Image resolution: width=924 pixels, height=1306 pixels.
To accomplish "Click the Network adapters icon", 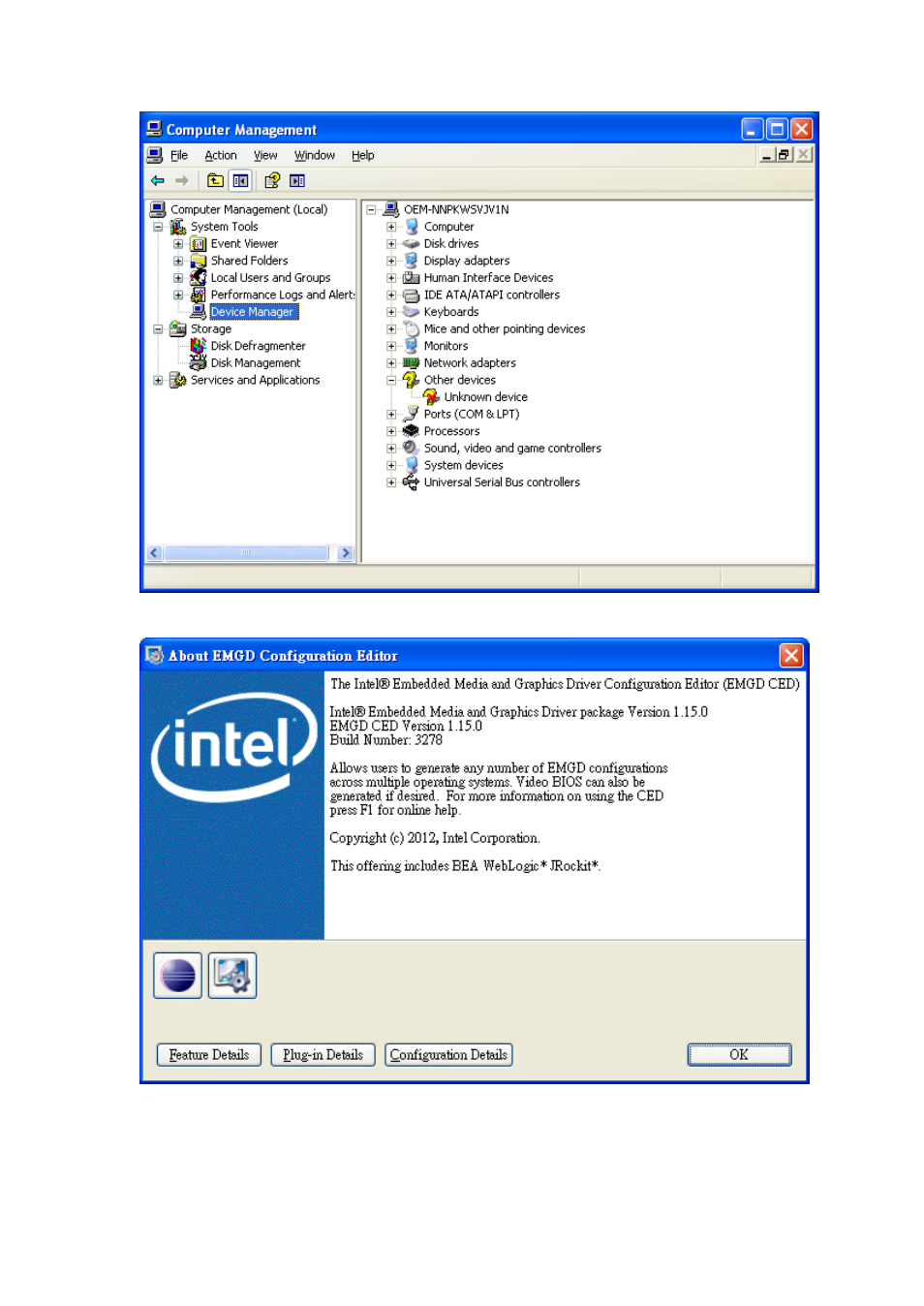I will tap(412, 363).
